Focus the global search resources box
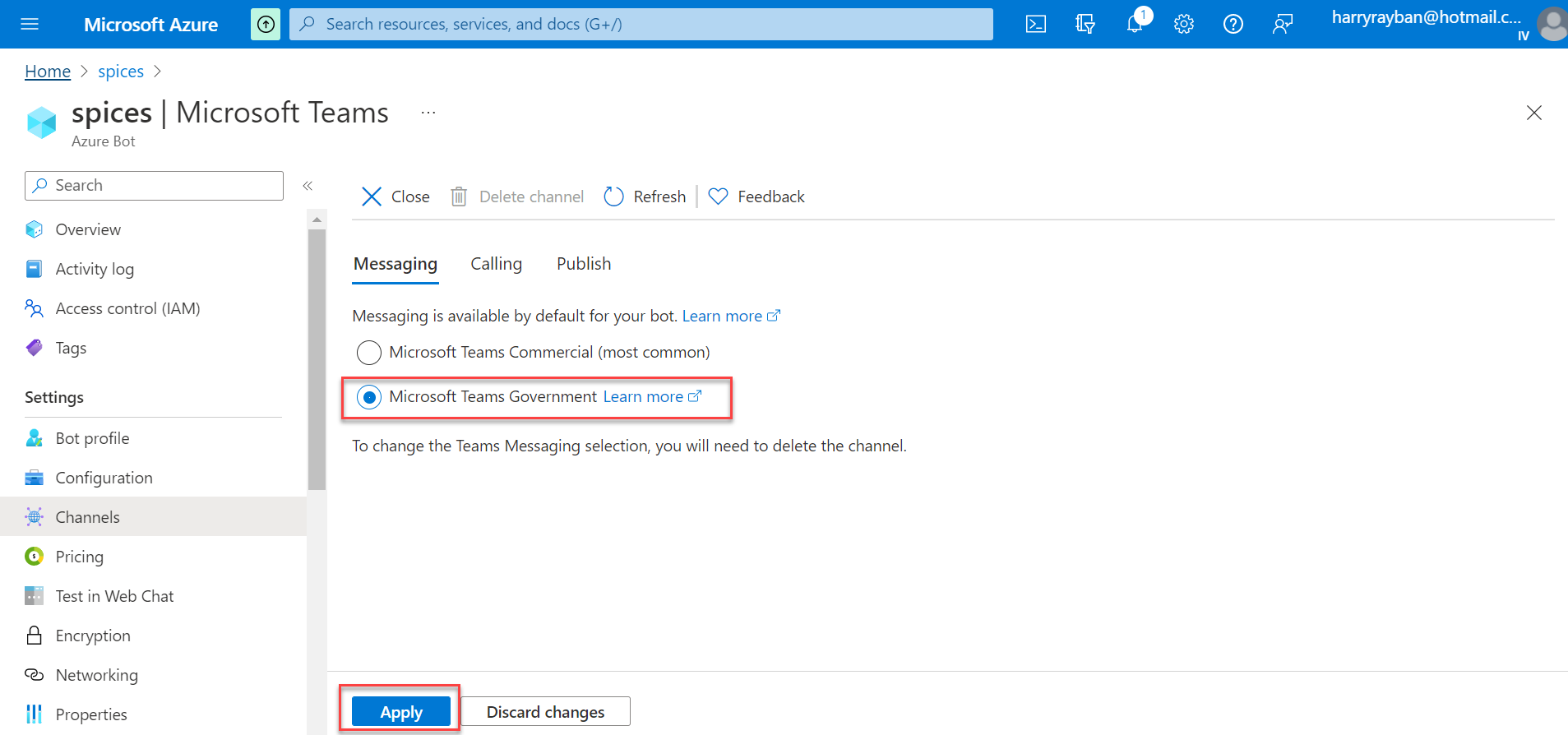Image resolution: width=1568 pixels, height=735 pixels. (x=641, y=24)
